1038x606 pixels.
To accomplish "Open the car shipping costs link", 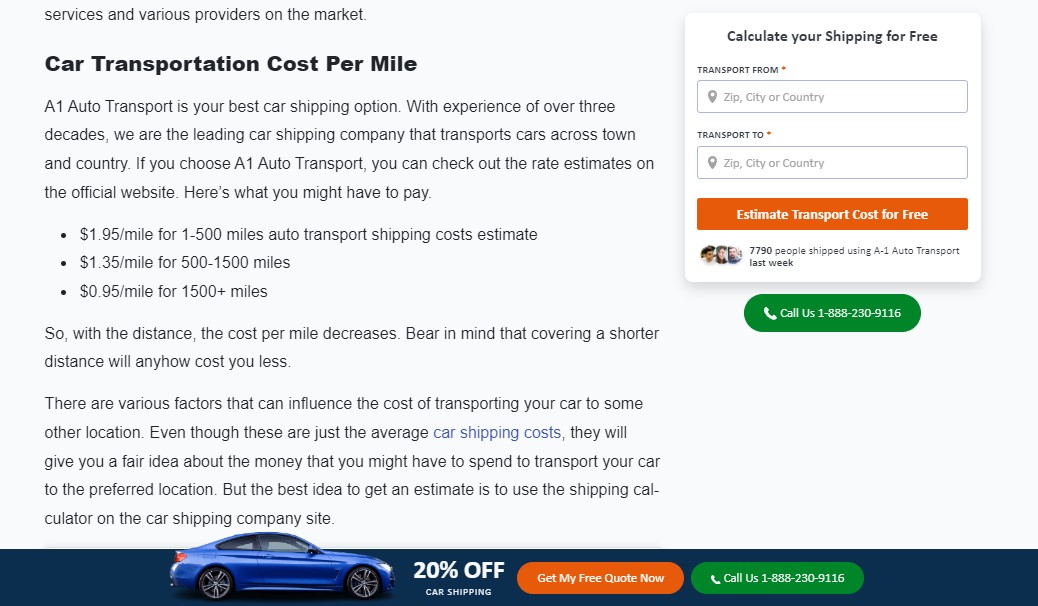I will [497, 432].
